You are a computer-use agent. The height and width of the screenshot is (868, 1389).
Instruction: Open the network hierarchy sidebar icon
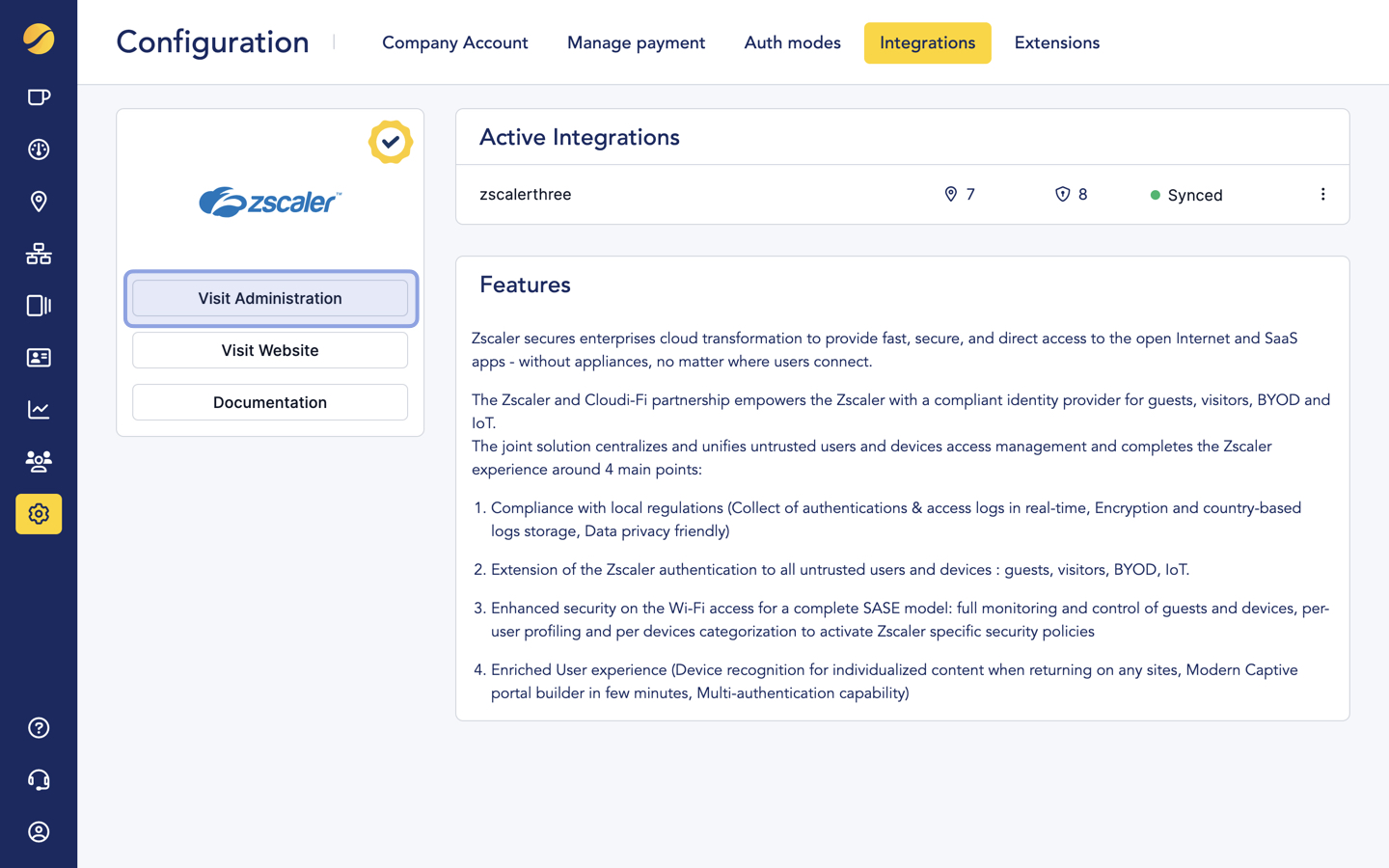click(39, 254)
